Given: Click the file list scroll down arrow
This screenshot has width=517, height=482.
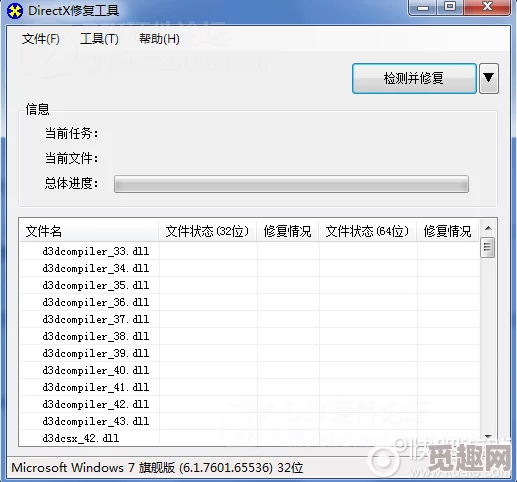Looking at the screenshot, I should 488,437.
